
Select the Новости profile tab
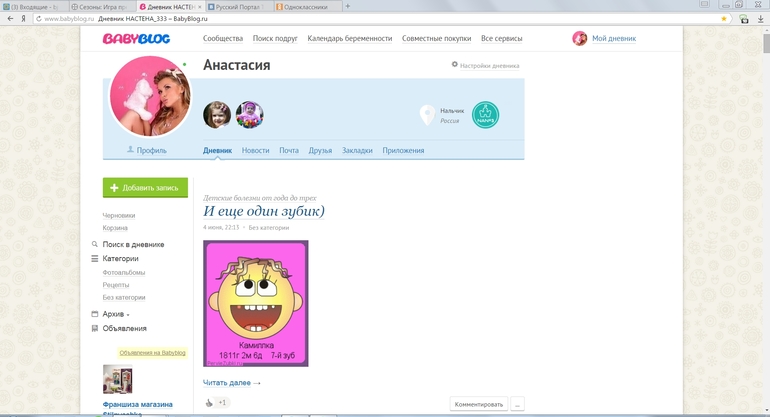coord(255,150)
